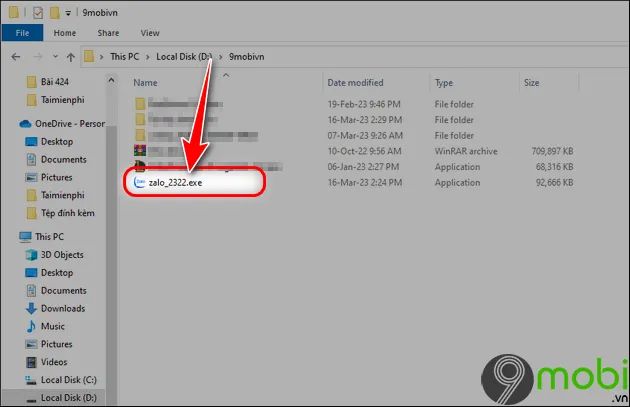The width and height of the screenshot is (630, 407).
Task: Open Documents under OneDrive in sidebar
Action: tap(63, 160)
